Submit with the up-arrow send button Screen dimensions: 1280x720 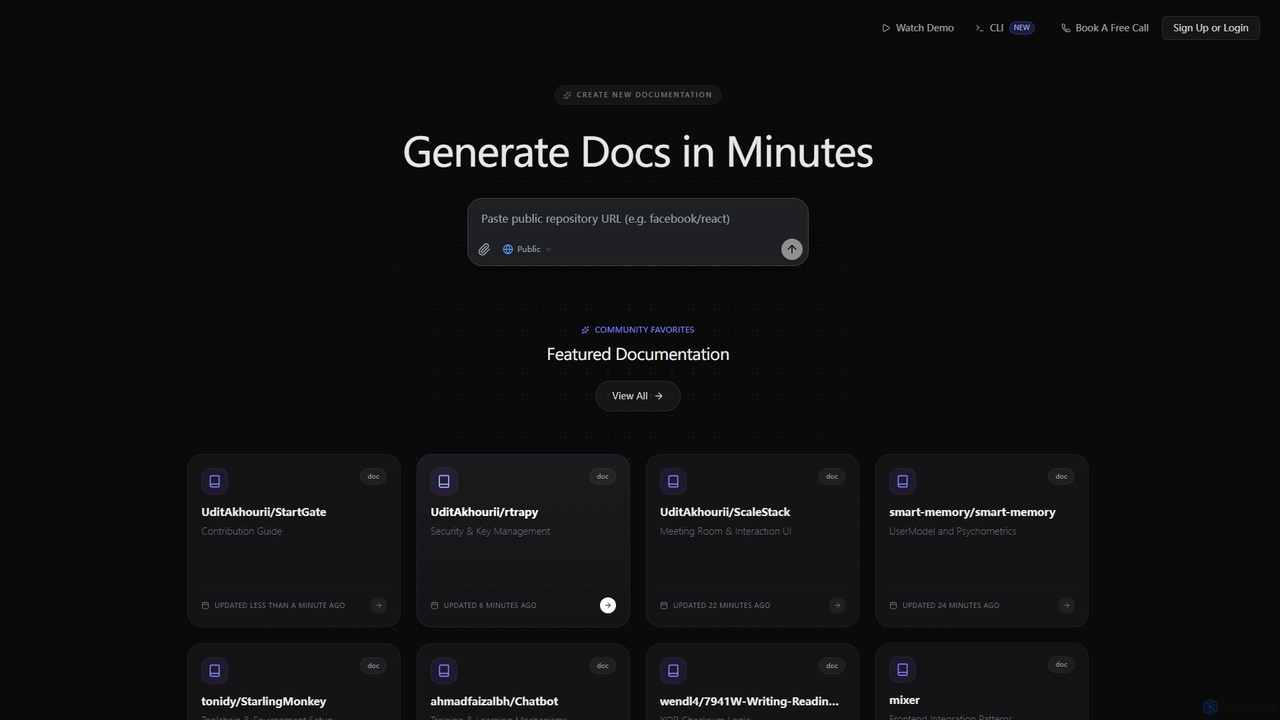pos(792,249)
